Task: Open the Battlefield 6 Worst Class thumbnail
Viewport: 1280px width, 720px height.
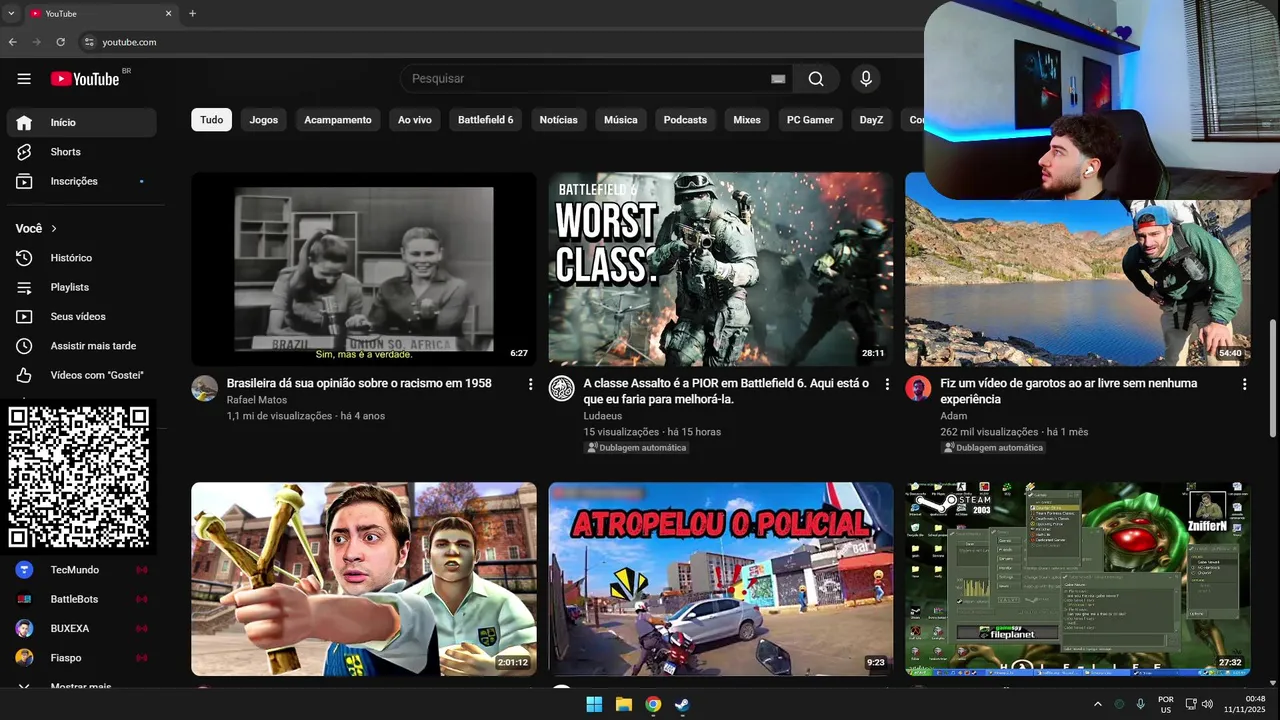Action: coord(721,269)
